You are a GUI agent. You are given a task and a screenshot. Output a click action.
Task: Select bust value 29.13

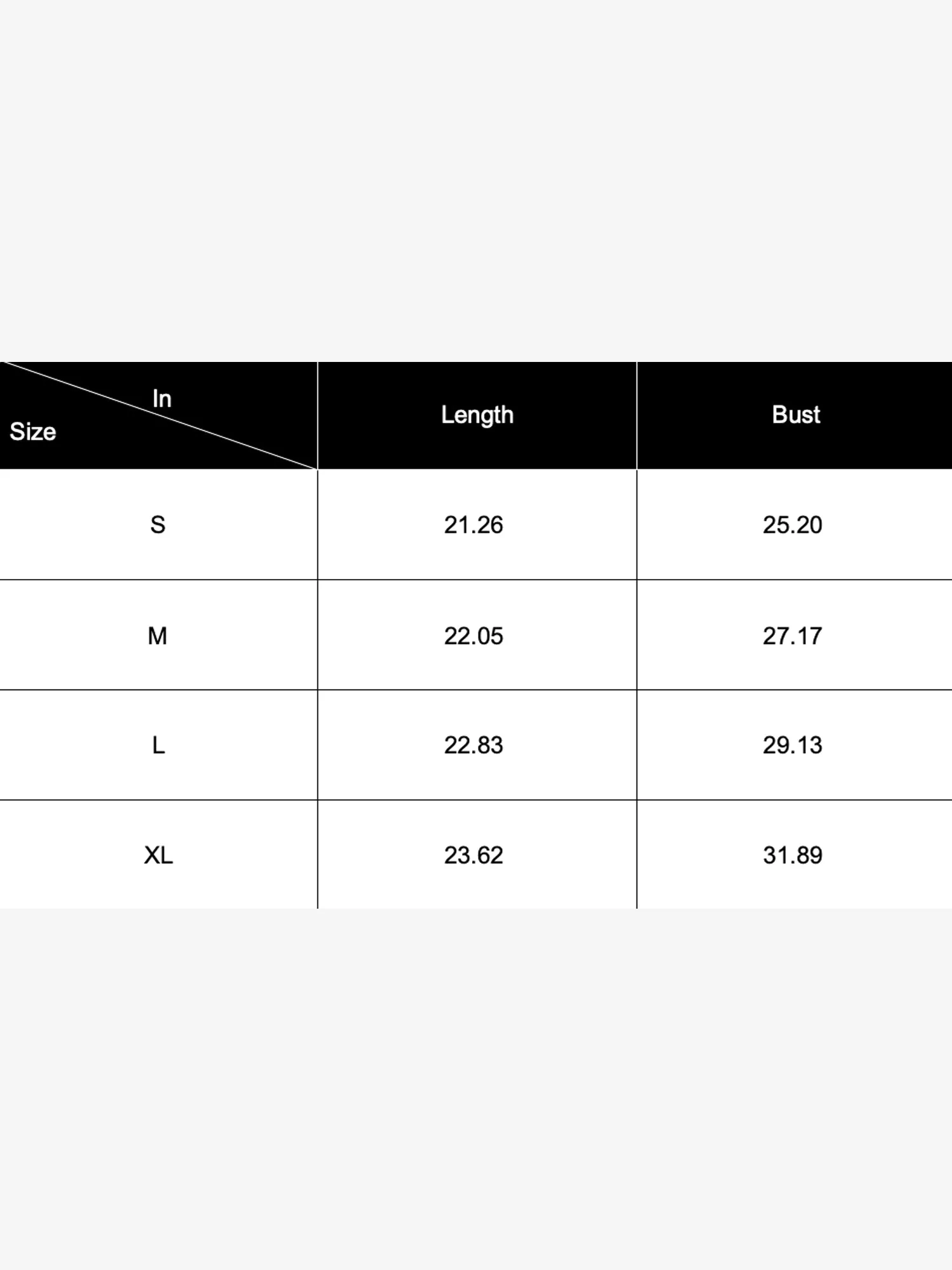[793, 745]
